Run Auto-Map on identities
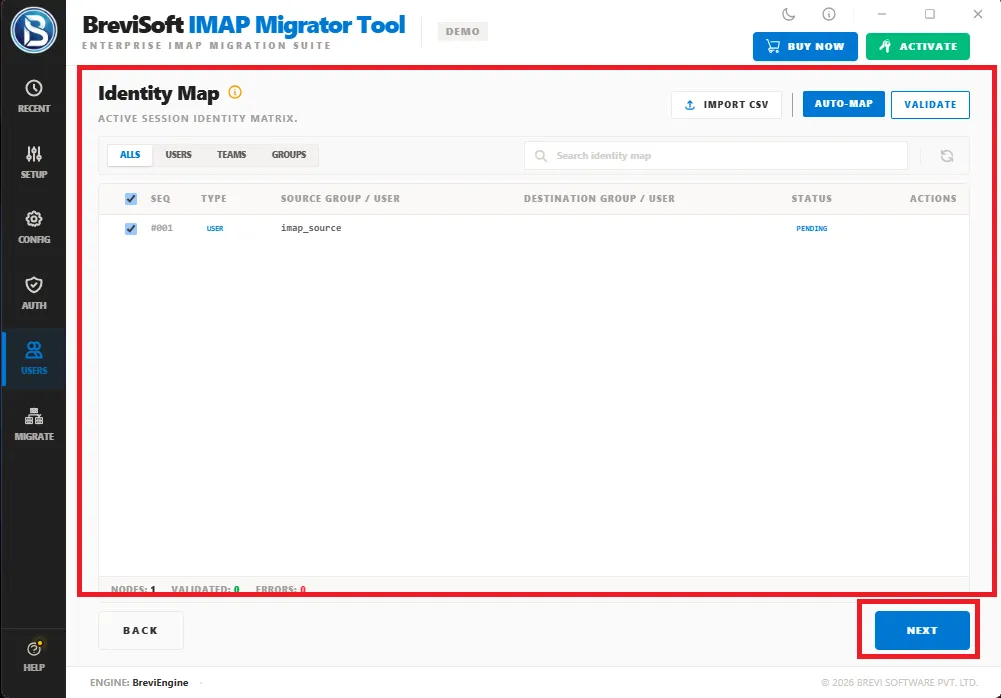This screenshot has width=1001, height=698. 843,104
